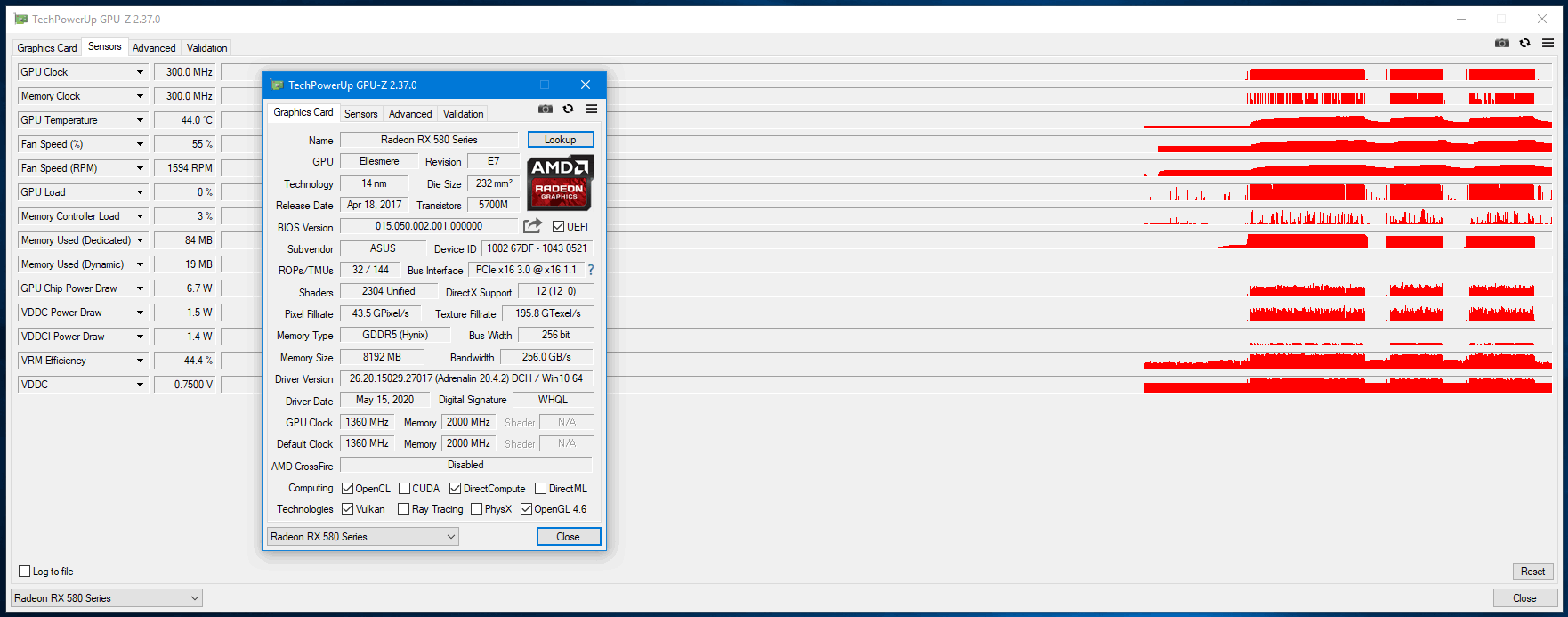Toggle the PhysX checkbox
This screenshot has width=1568, height=617.
[x=477, y=509]
